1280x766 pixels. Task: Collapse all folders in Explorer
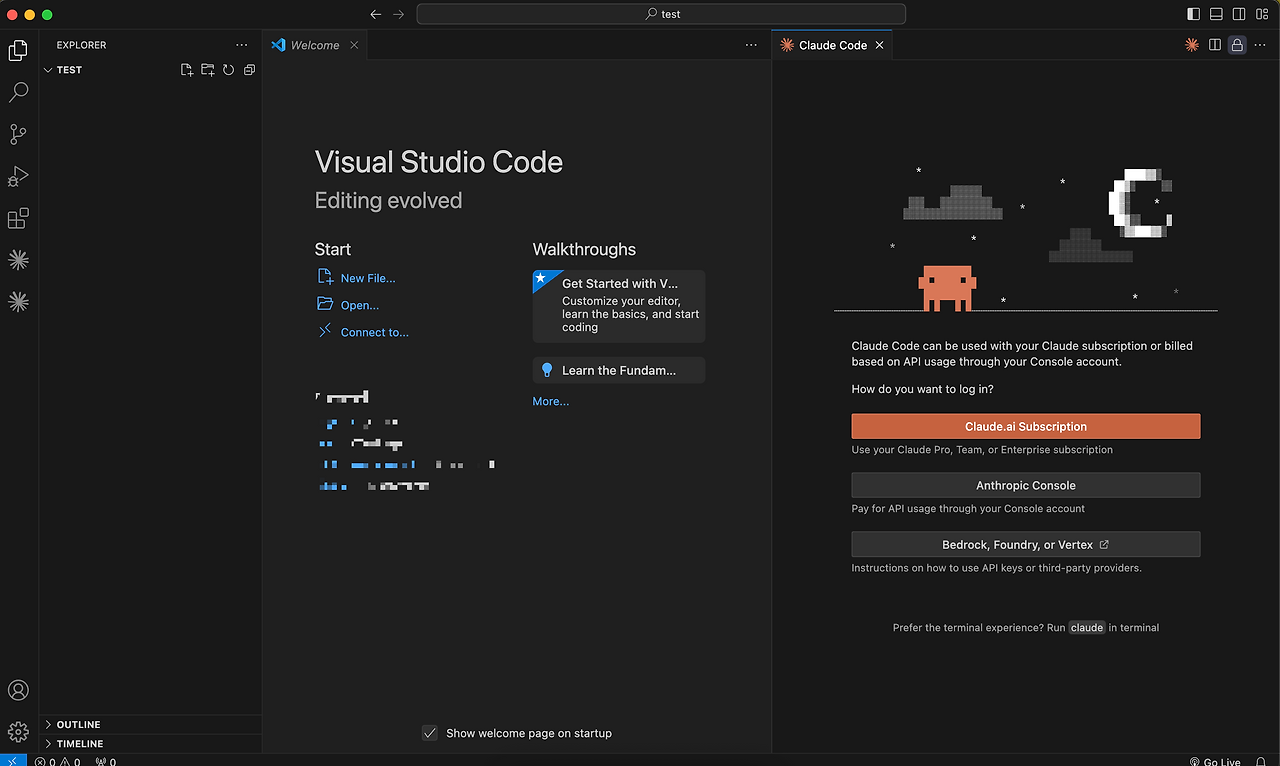pos(249,70)
